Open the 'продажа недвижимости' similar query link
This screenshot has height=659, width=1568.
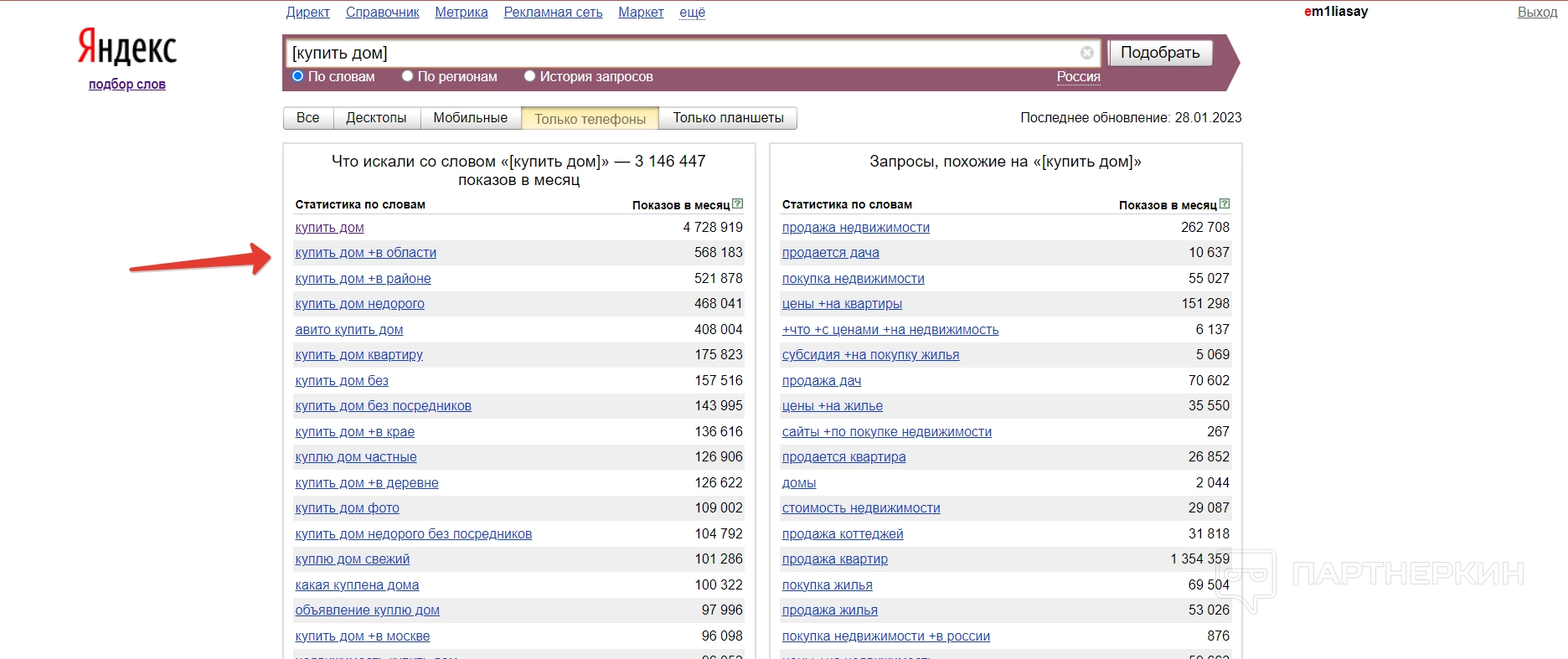[855, 228]
